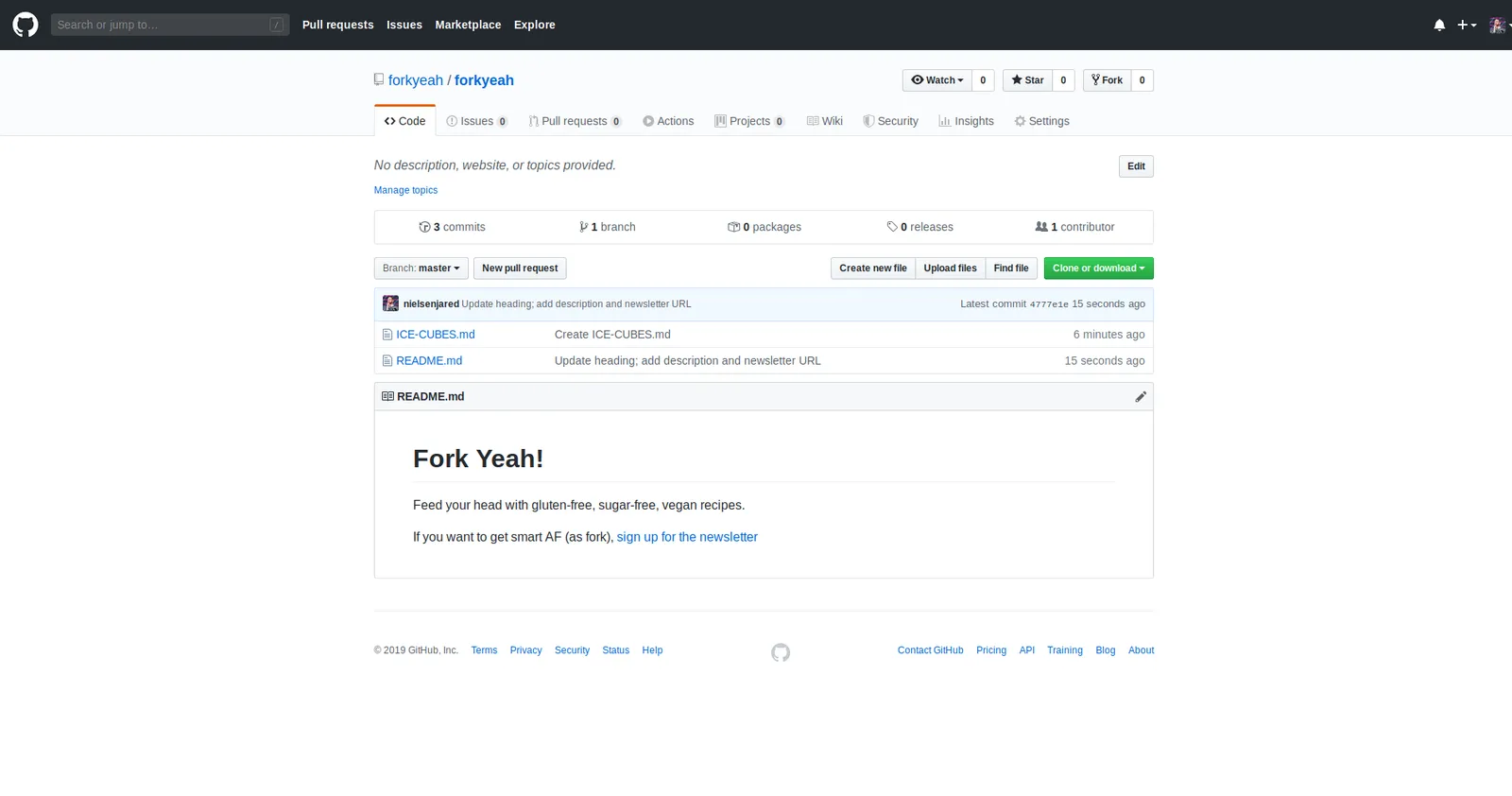This screenshot has height=796, width=1512.
Task: Open the nielsenjared author link
Action: 431,304
